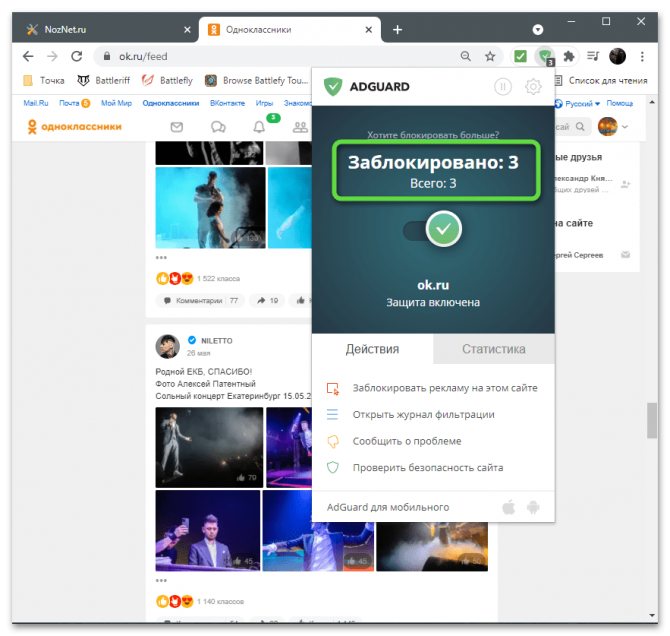
Task: Click NILETTO author name
Action: [x=217, y=341]
